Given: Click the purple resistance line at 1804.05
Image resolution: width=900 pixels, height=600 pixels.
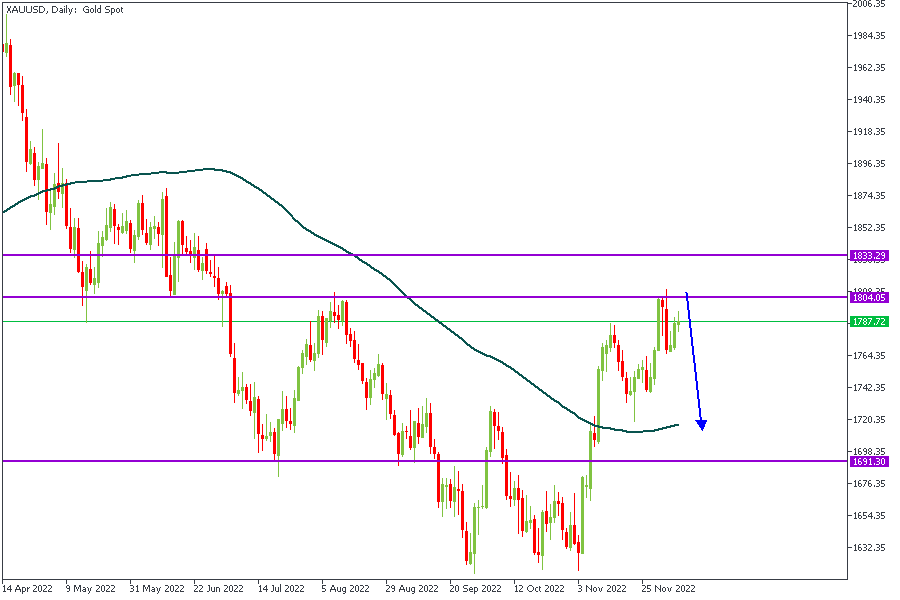Looking at the screenshot, I should coord(500,297).
